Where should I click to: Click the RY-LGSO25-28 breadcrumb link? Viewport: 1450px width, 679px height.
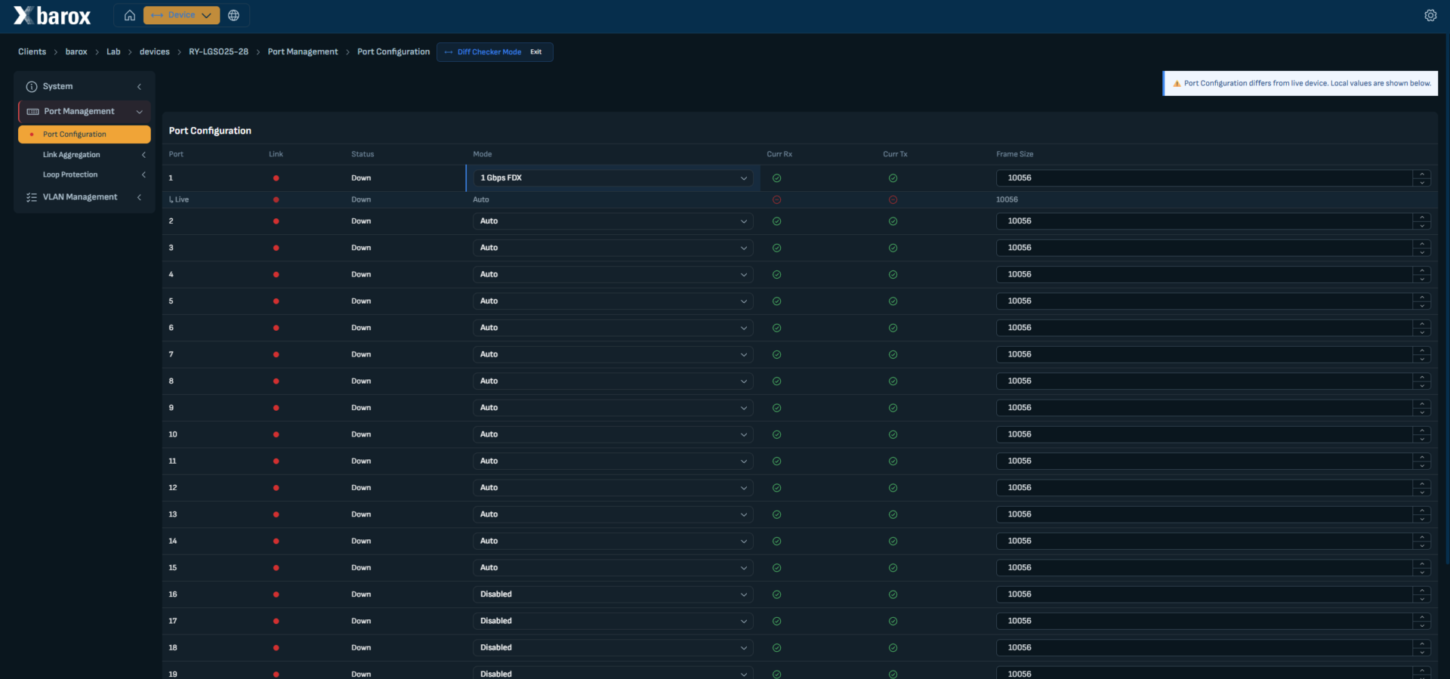(218, 52)
